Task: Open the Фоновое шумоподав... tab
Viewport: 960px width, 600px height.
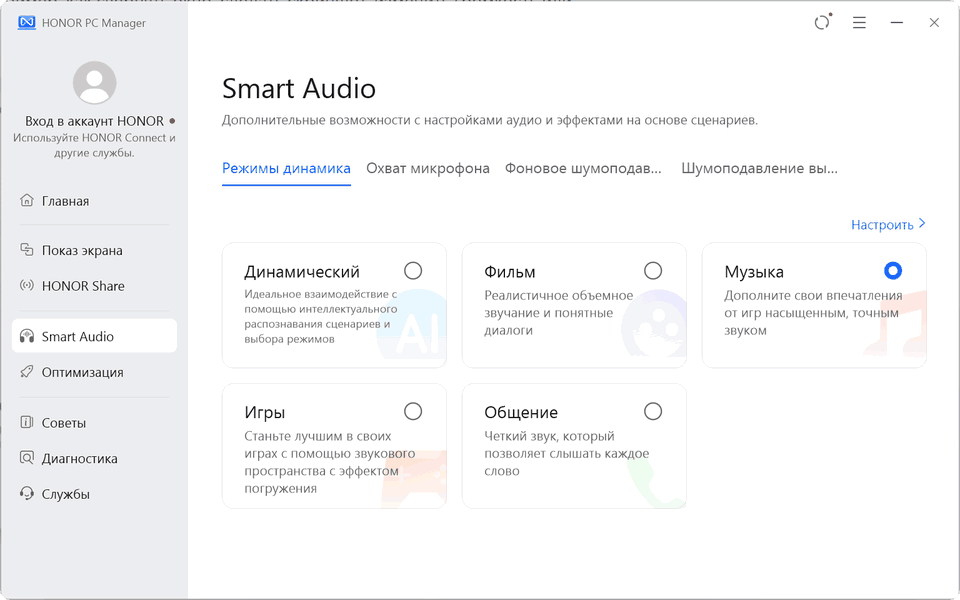Action: 583,168
